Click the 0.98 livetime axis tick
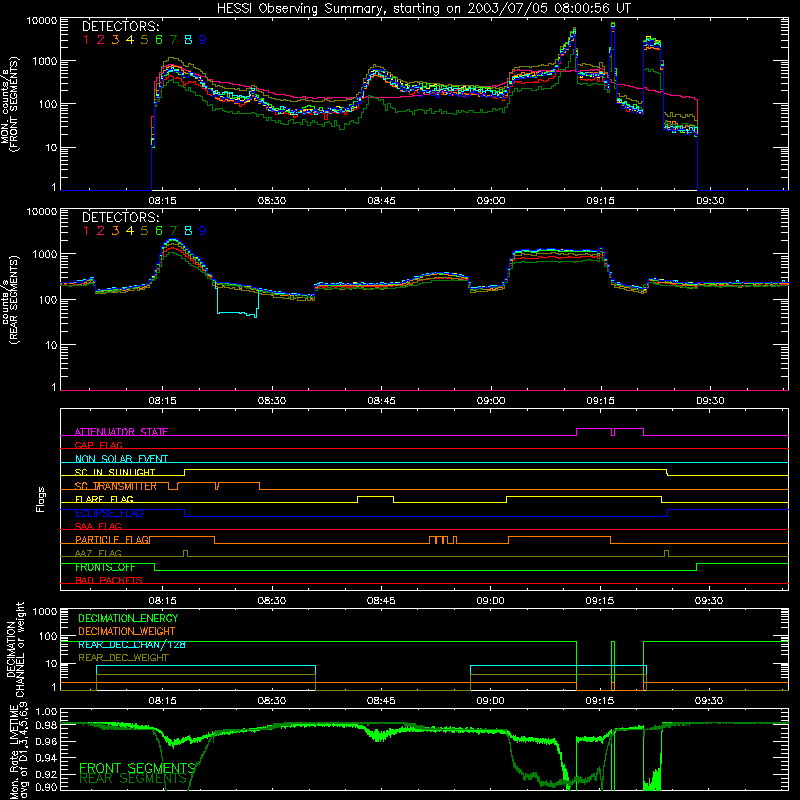Image resolution: width=800 pixels, height=800 pixels. 46,726
